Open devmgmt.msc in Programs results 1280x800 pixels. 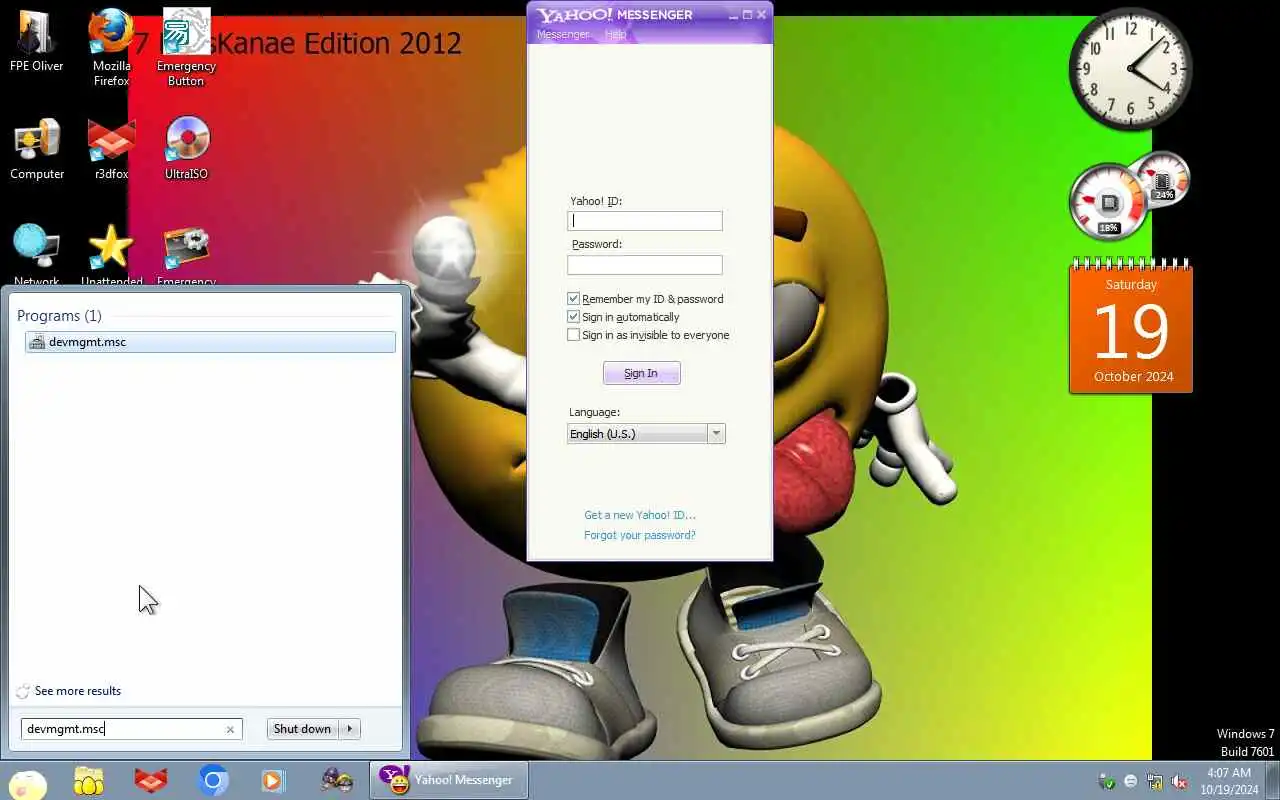pos(210,342)
